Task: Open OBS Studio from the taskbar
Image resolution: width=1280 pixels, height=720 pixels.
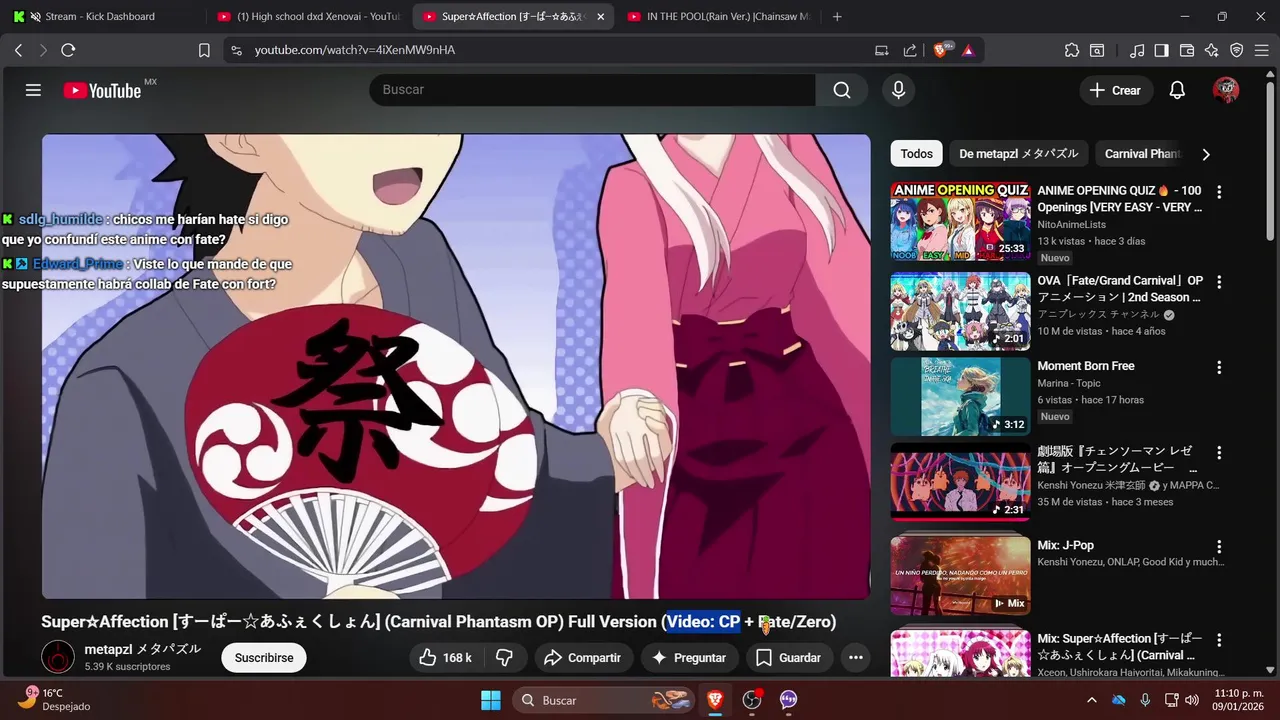Action: click(752, 700)
